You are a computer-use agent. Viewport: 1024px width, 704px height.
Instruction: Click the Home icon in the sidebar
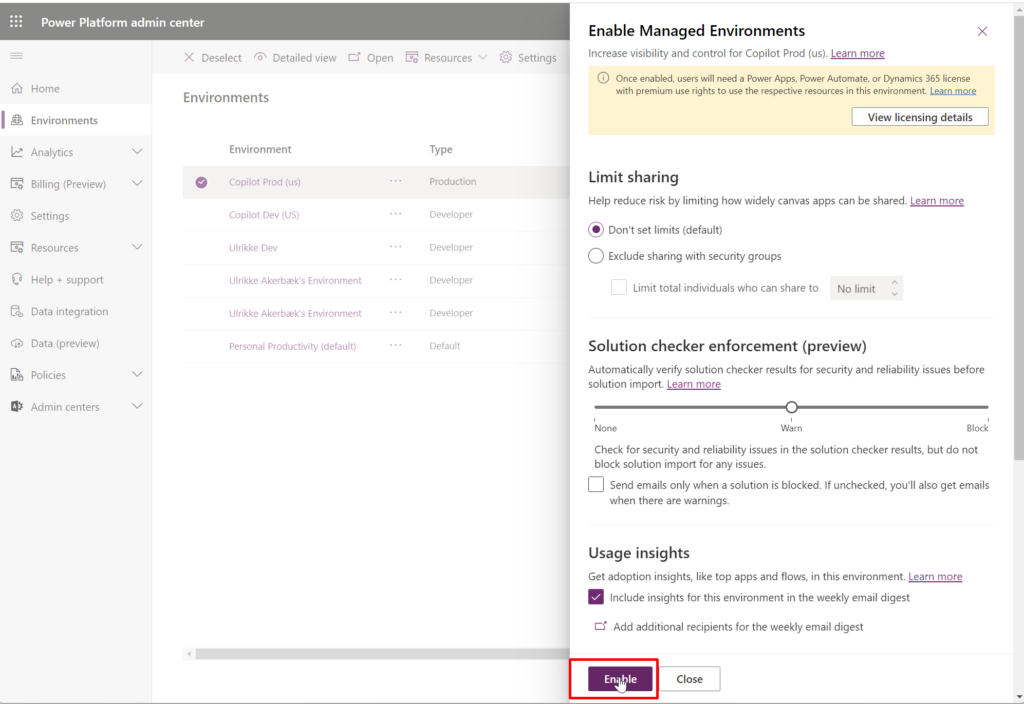pos(17,88)
